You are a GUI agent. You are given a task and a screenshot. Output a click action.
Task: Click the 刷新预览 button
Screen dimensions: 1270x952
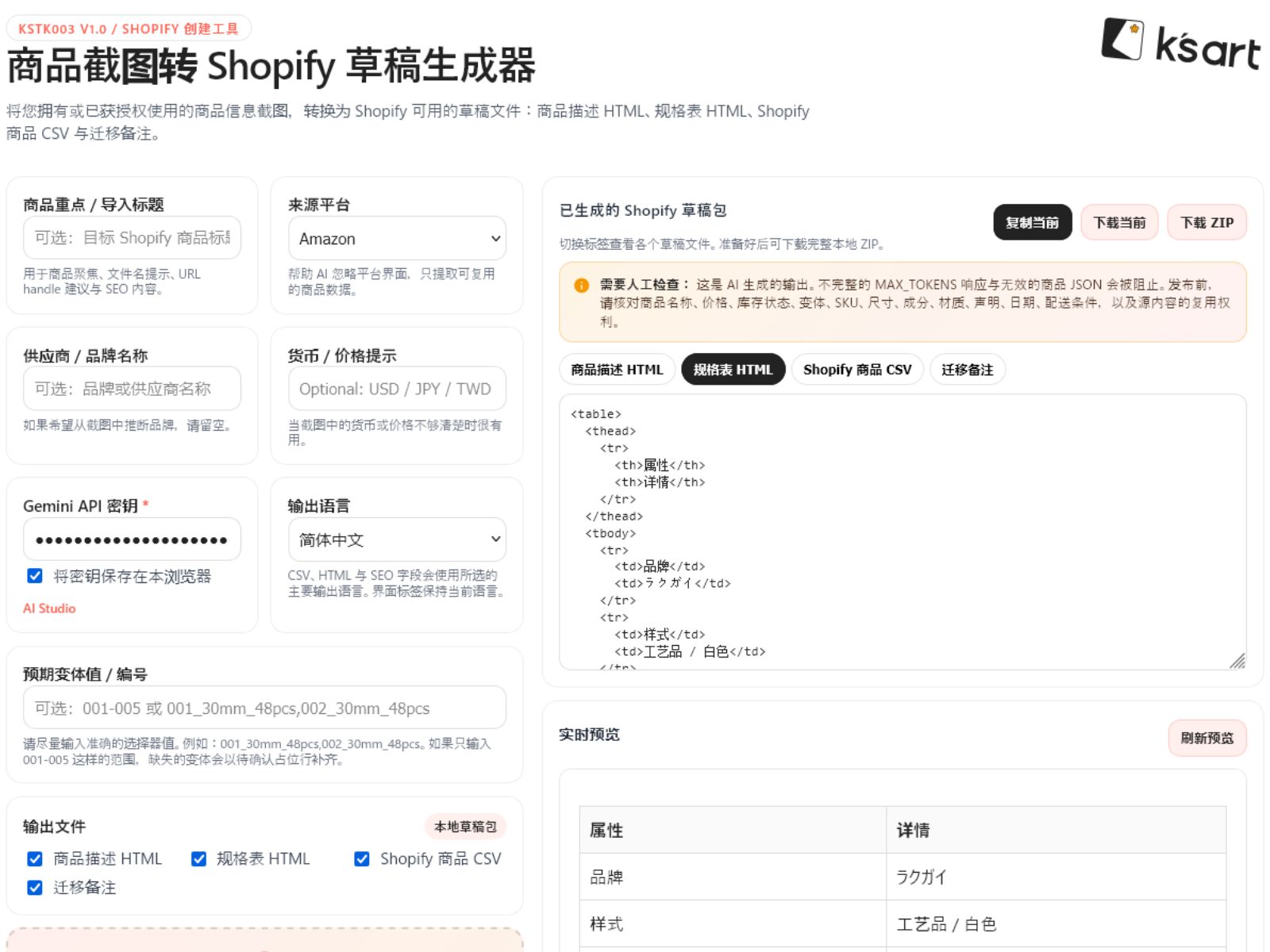click(x=1206, y=739)
